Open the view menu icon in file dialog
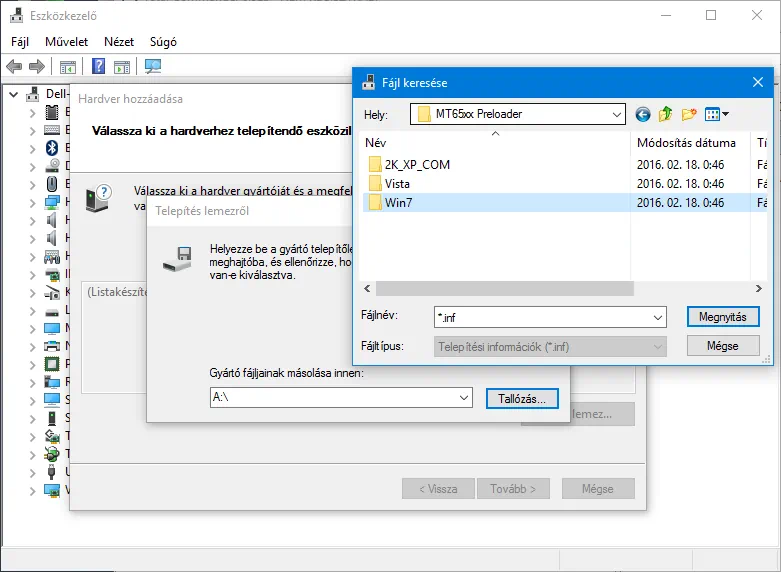 pos(716,114)
